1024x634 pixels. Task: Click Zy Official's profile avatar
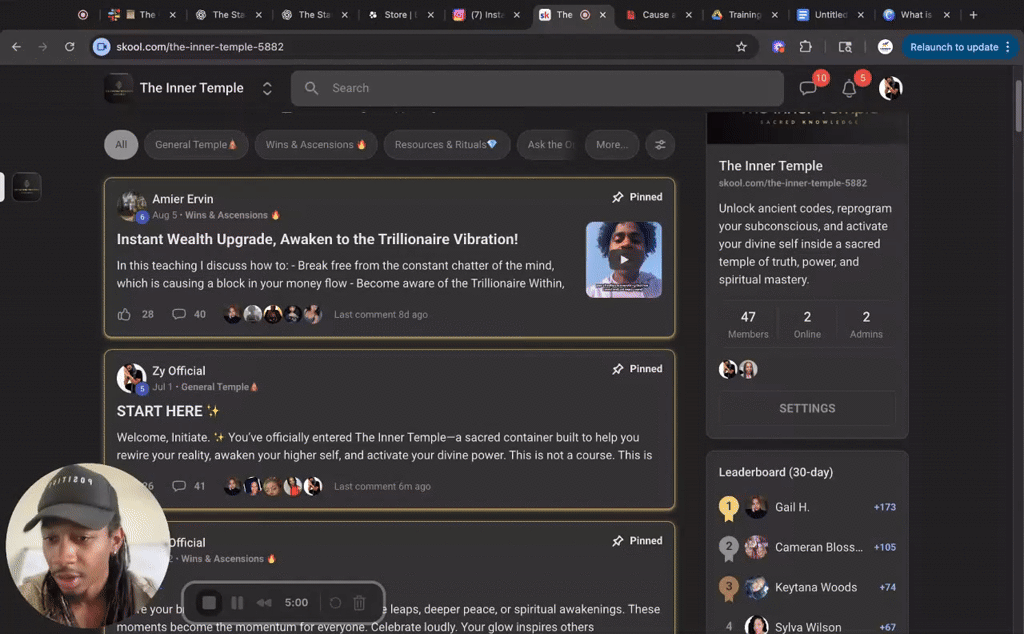[131, 378]
